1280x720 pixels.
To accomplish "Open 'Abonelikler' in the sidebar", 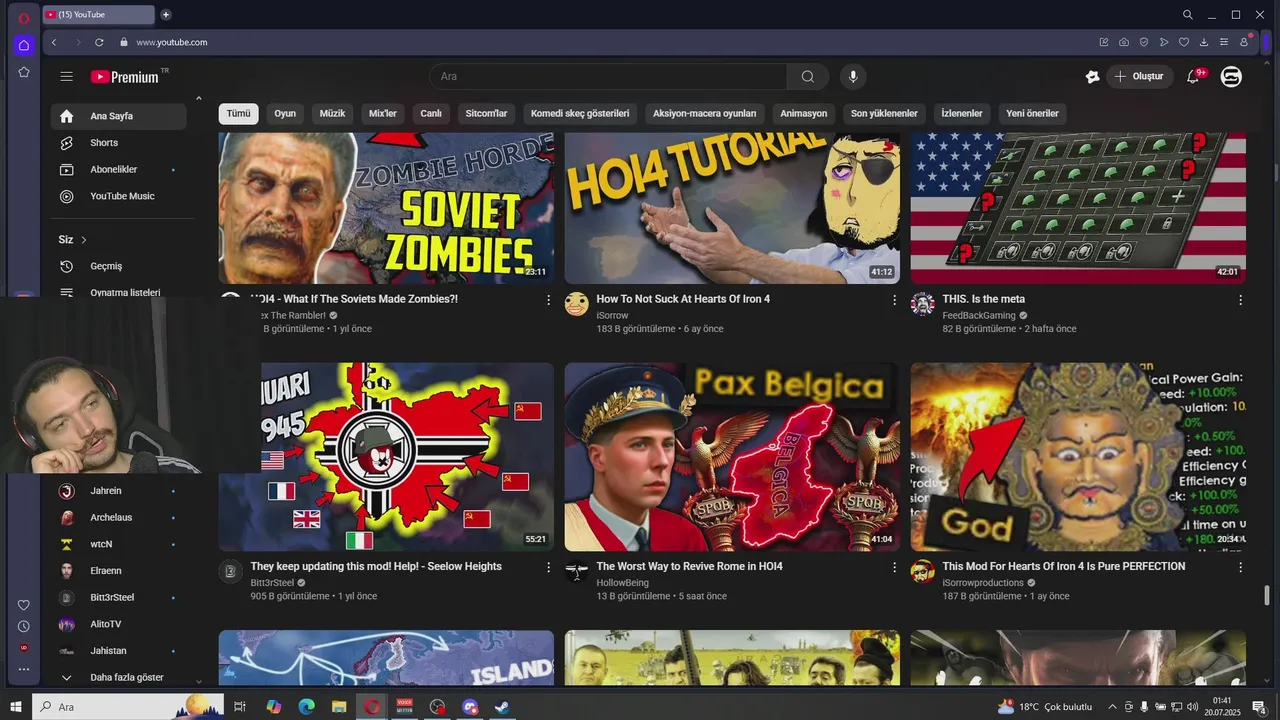I will click(119, 170).
